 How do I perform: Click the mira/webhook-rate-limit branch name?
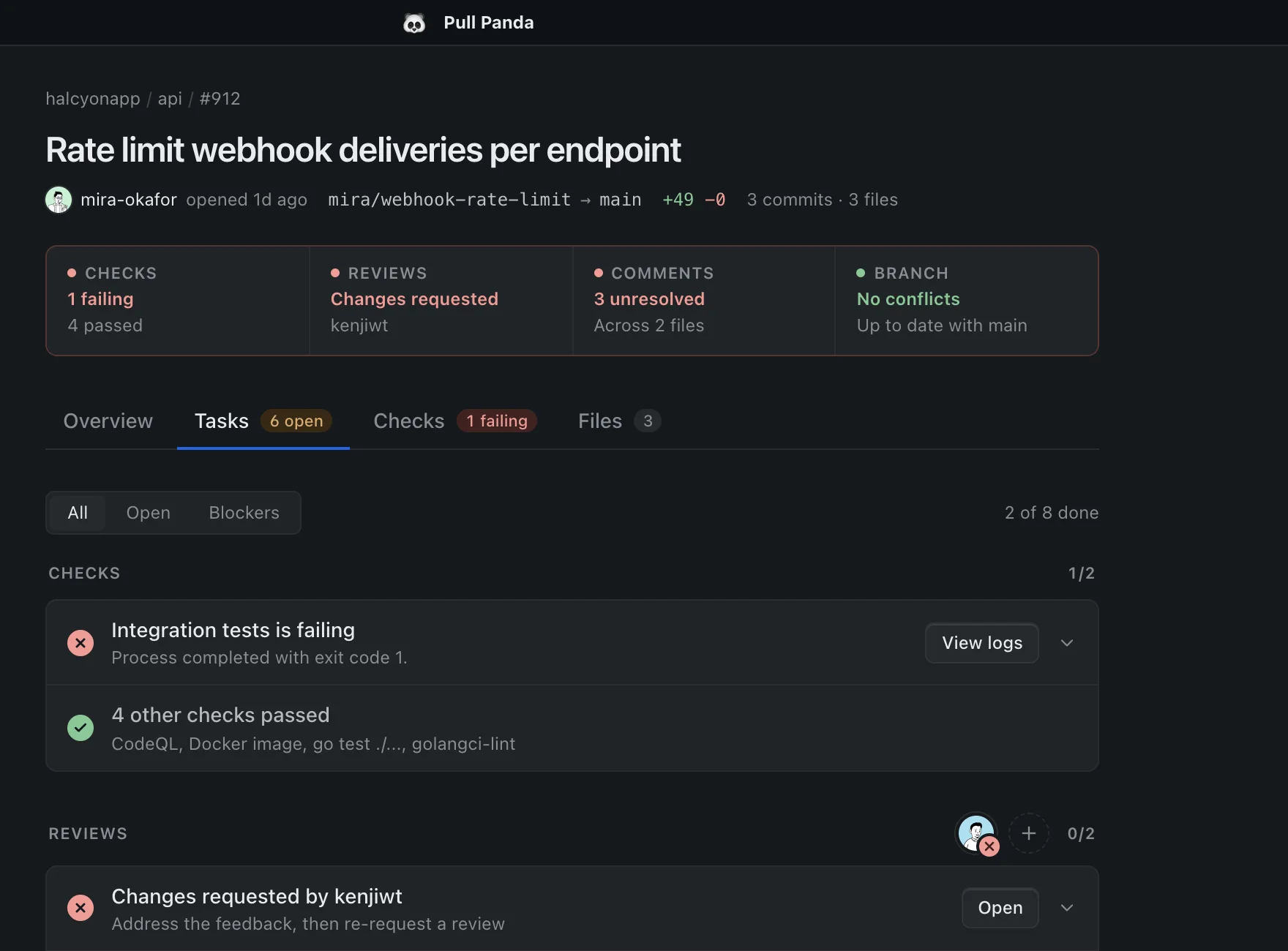click(449, 200)
